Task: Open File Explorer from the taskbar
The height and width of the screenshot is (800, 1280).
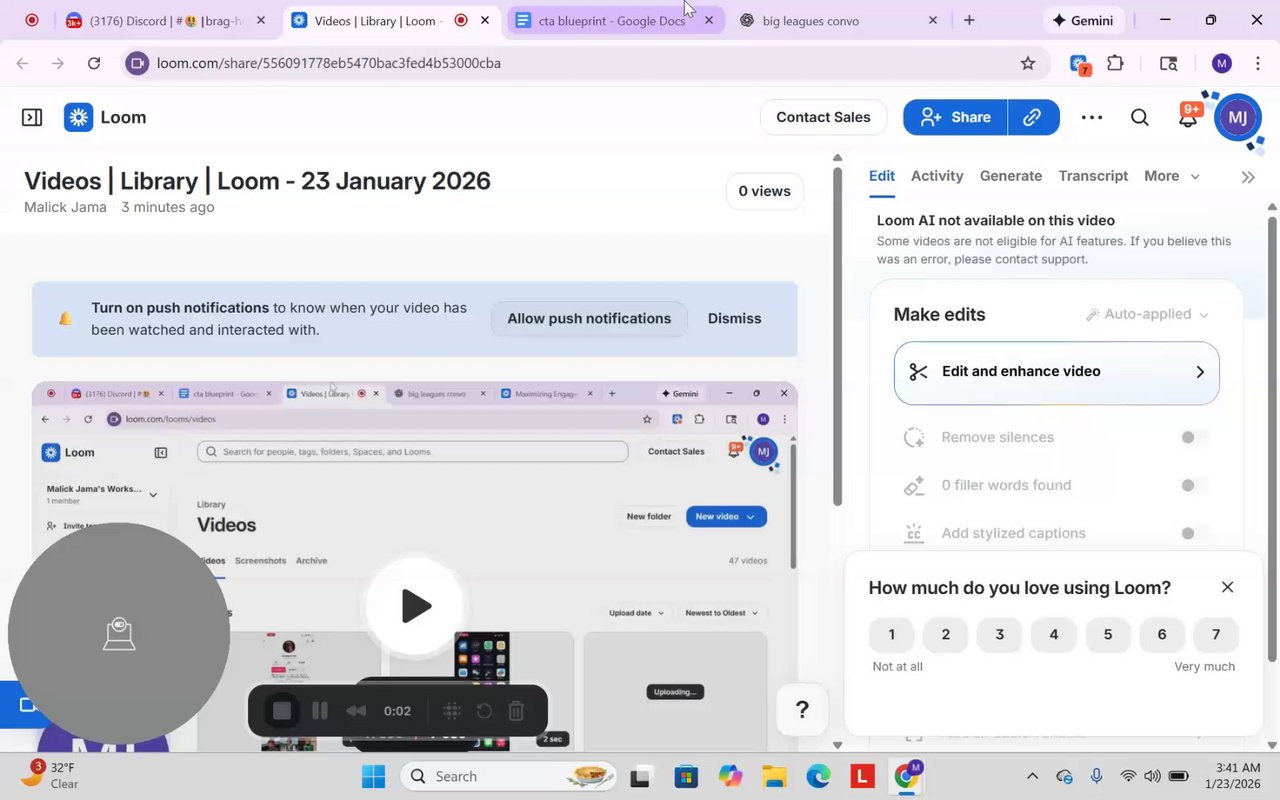Action: 774,776
